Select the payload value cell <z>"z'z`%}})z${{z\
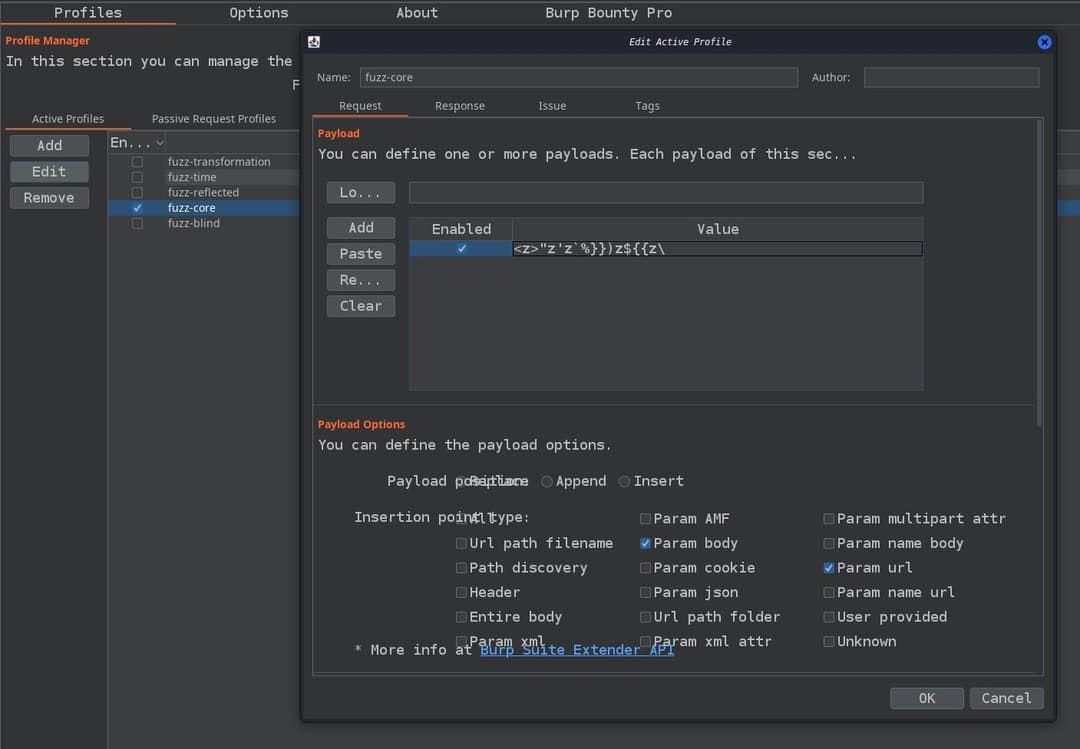Viewport: 1080px width, 749px height. pyautogui.click(x=717, y=249)
